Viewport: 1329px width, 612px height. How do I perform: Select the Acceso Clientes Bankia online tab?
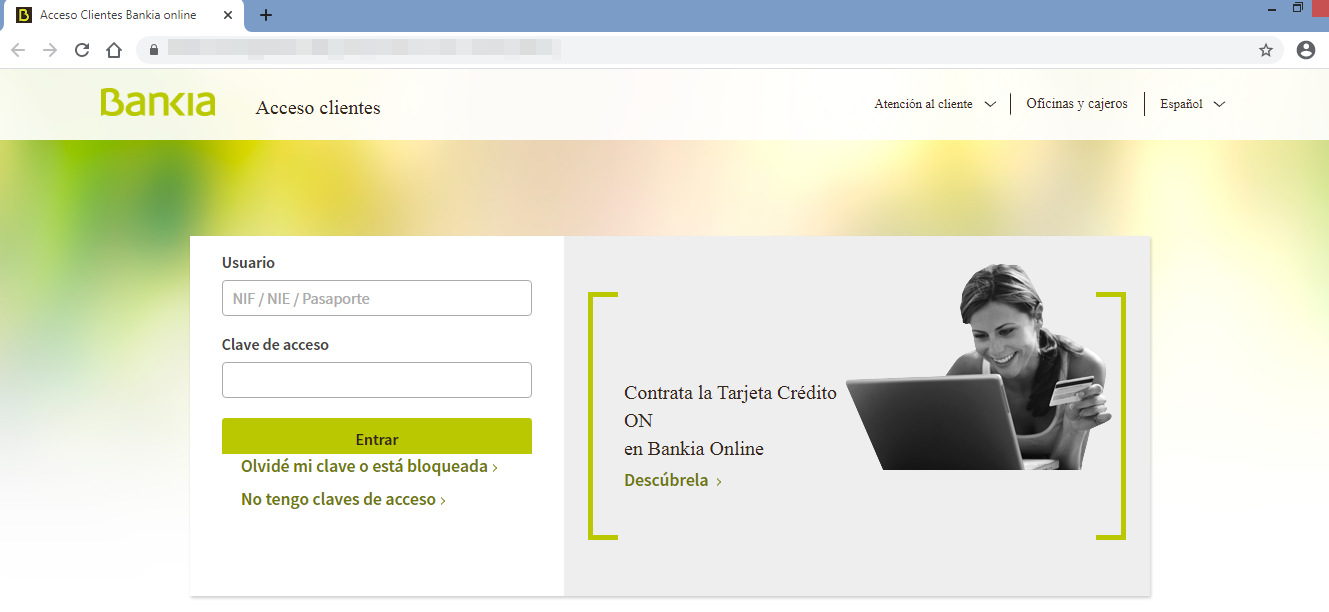(x=125, y=16)
